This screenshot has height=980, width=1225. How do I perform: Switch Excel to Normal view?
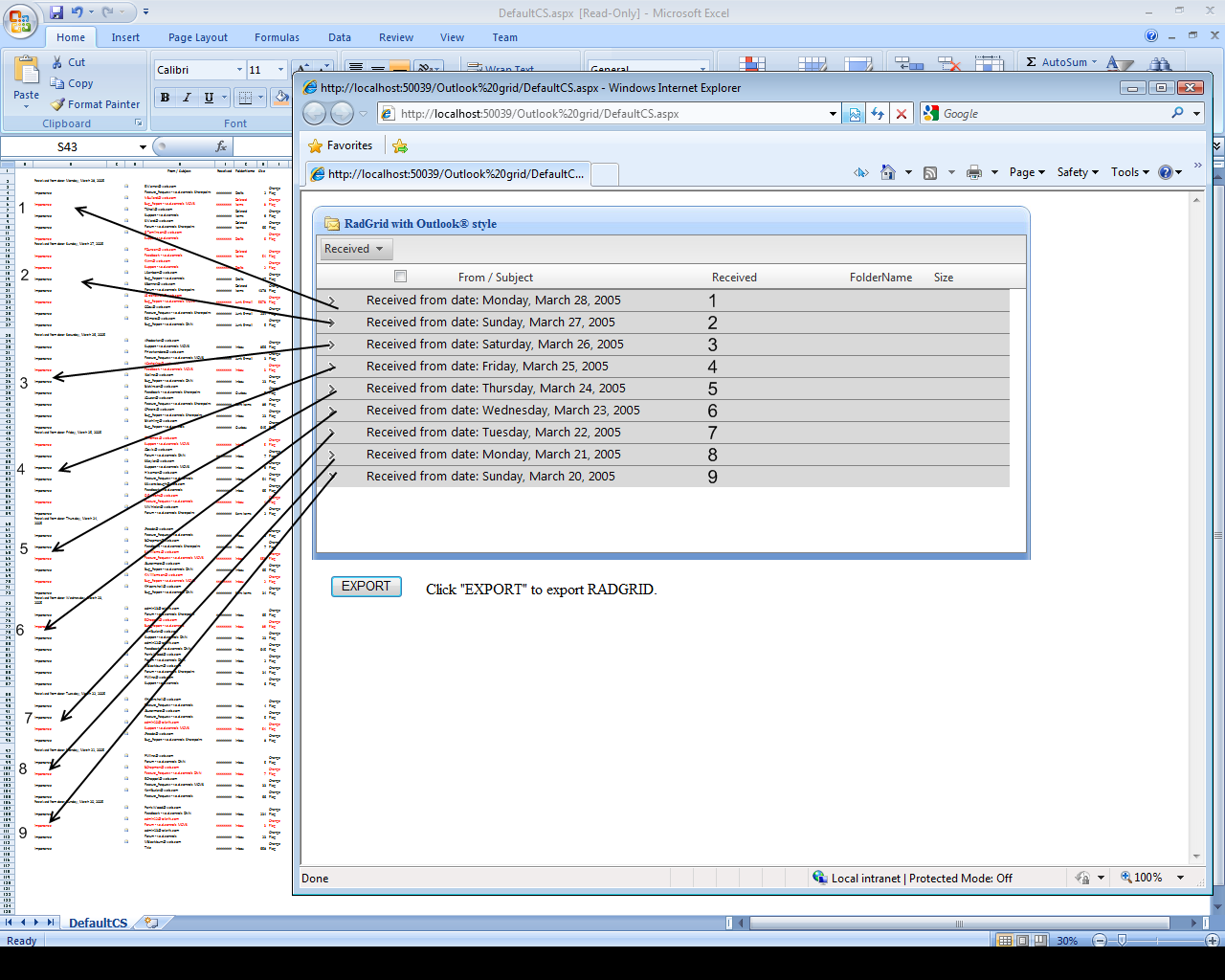pos(1005,941)
